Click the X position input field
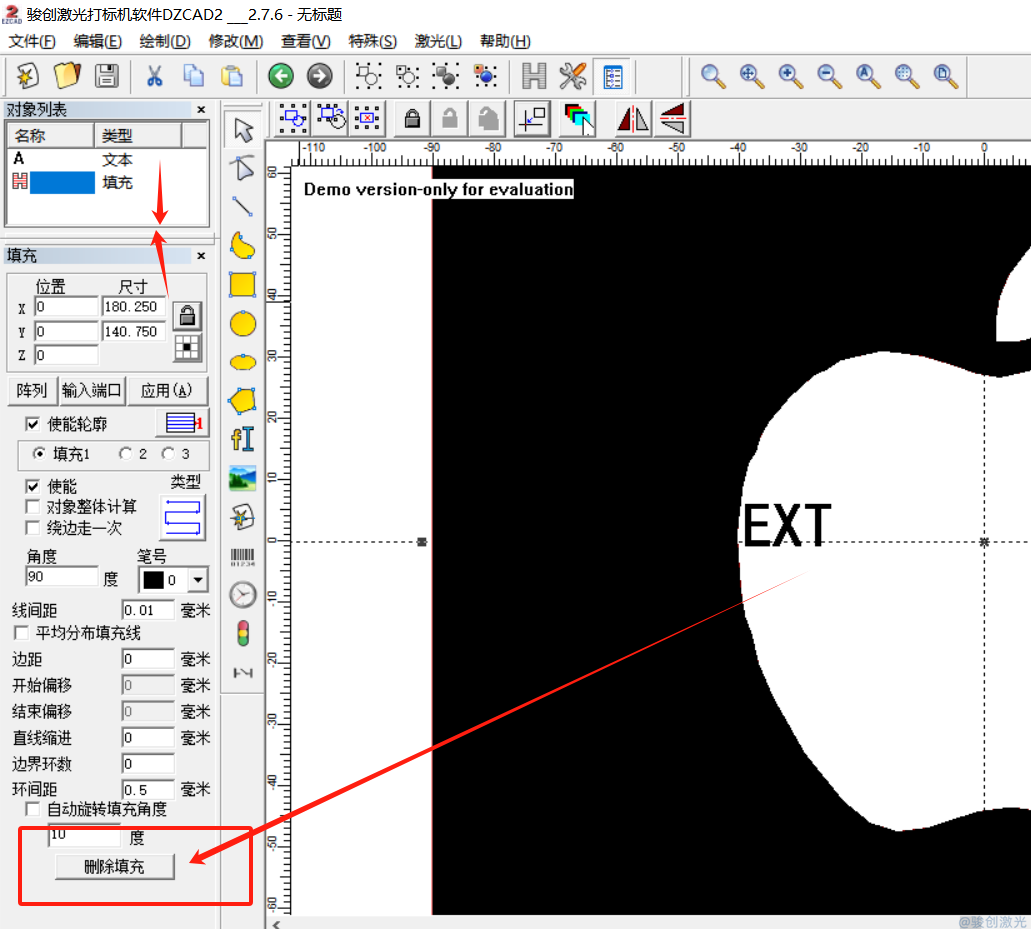This screenshot has width=1031, height=929. coord(66,307)
